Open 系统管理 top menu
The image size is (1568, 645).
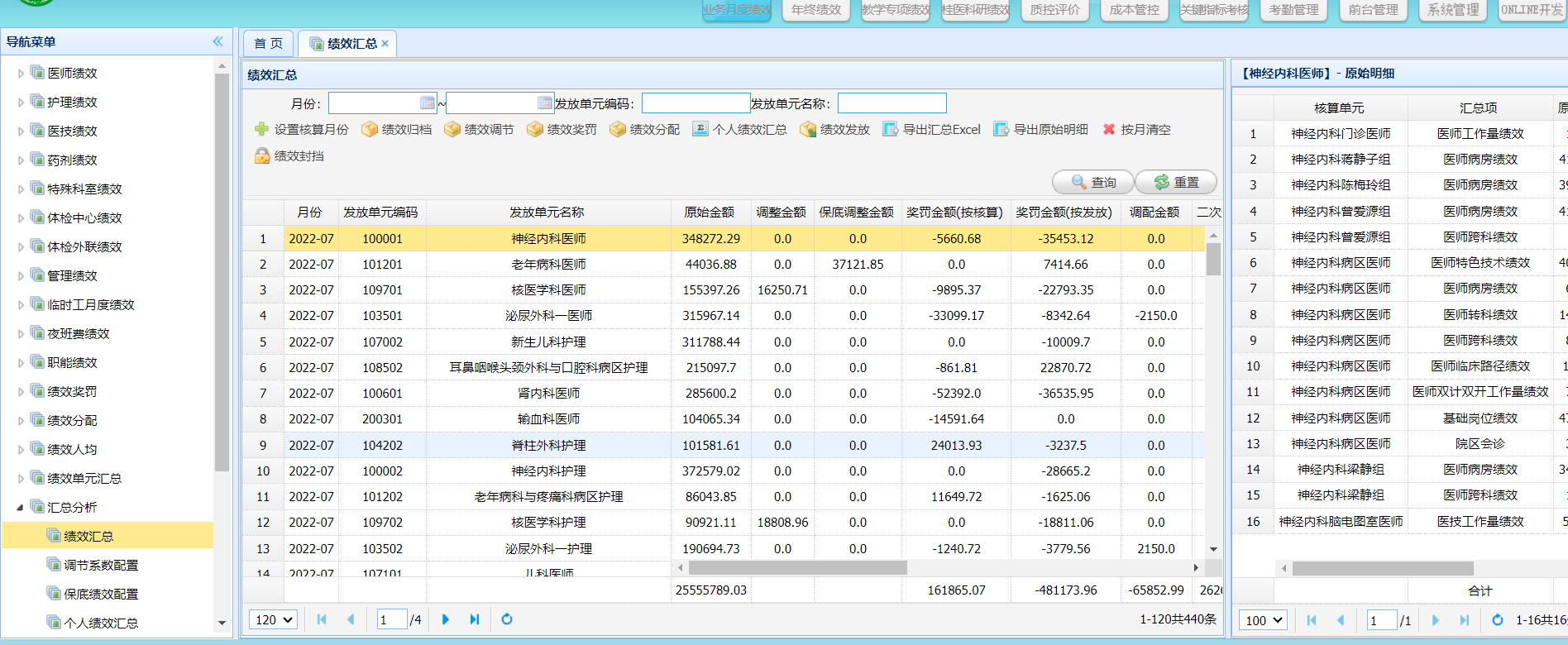click(x=1453, y=10)
